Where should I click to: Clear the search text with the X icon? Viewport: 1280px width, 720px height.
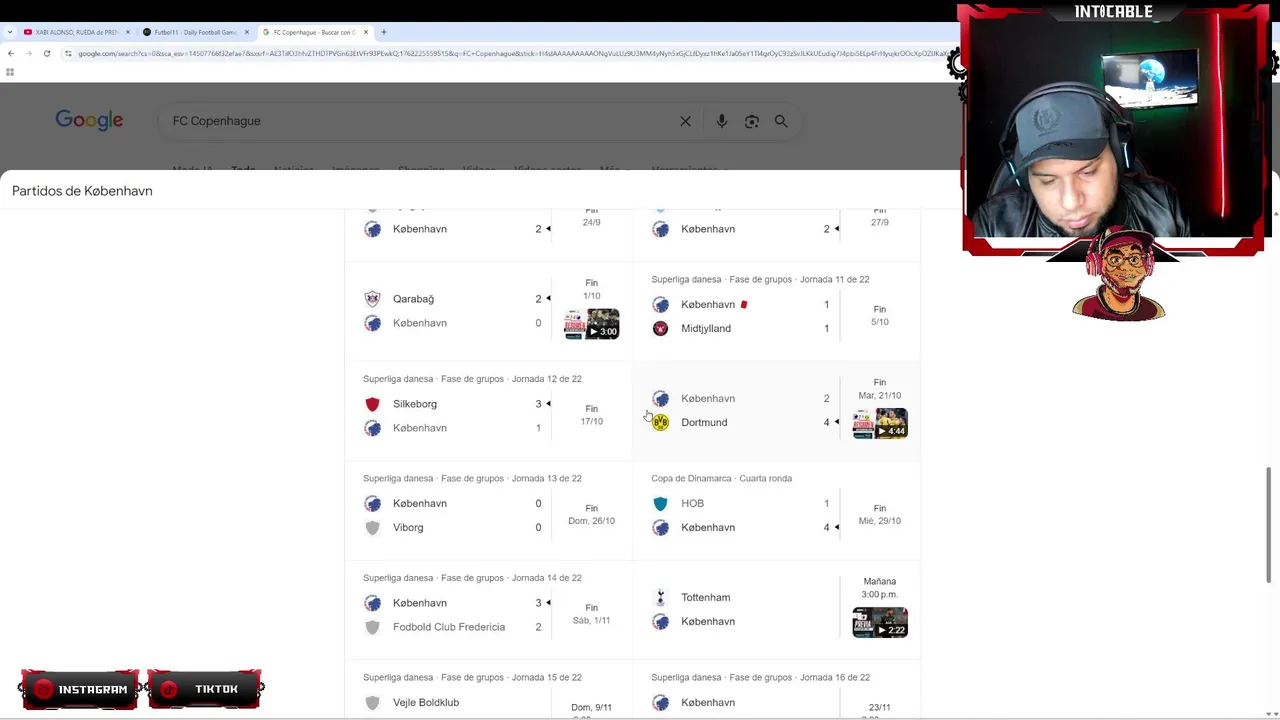685,121
